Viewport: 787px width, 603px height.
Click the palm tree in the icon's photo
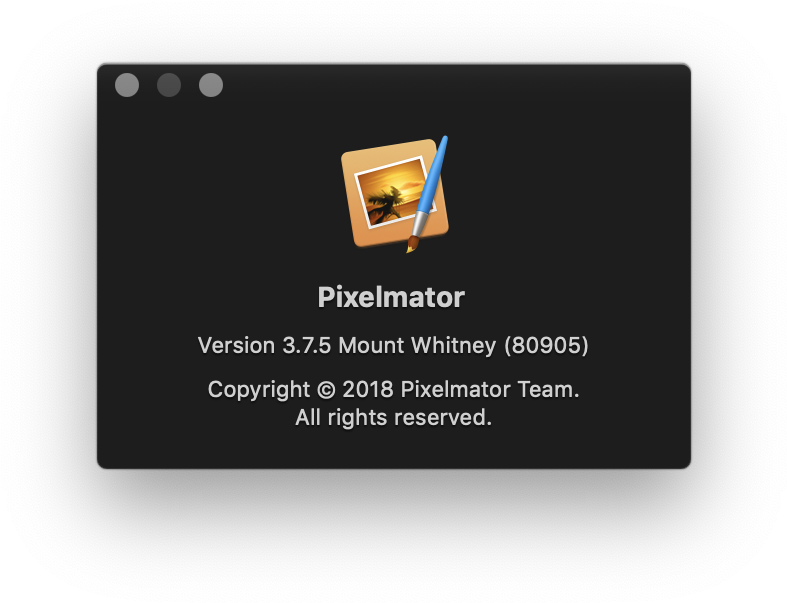tap(385, 203)
